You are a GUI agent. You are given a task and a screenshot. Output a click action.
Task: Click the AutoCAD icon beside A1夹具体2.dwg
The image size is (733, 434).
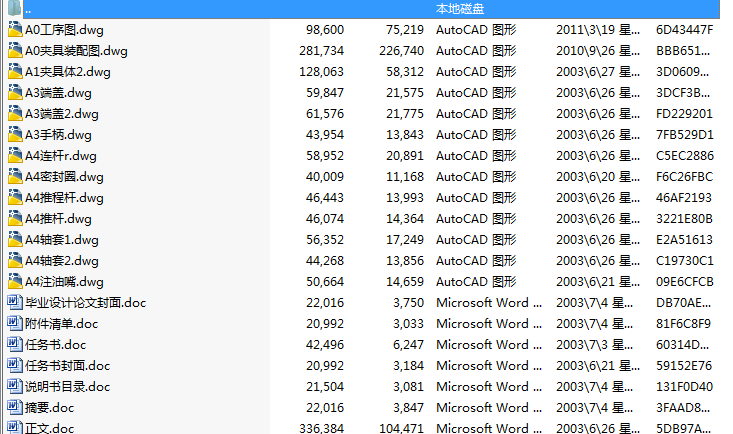[x=14, y=71]
